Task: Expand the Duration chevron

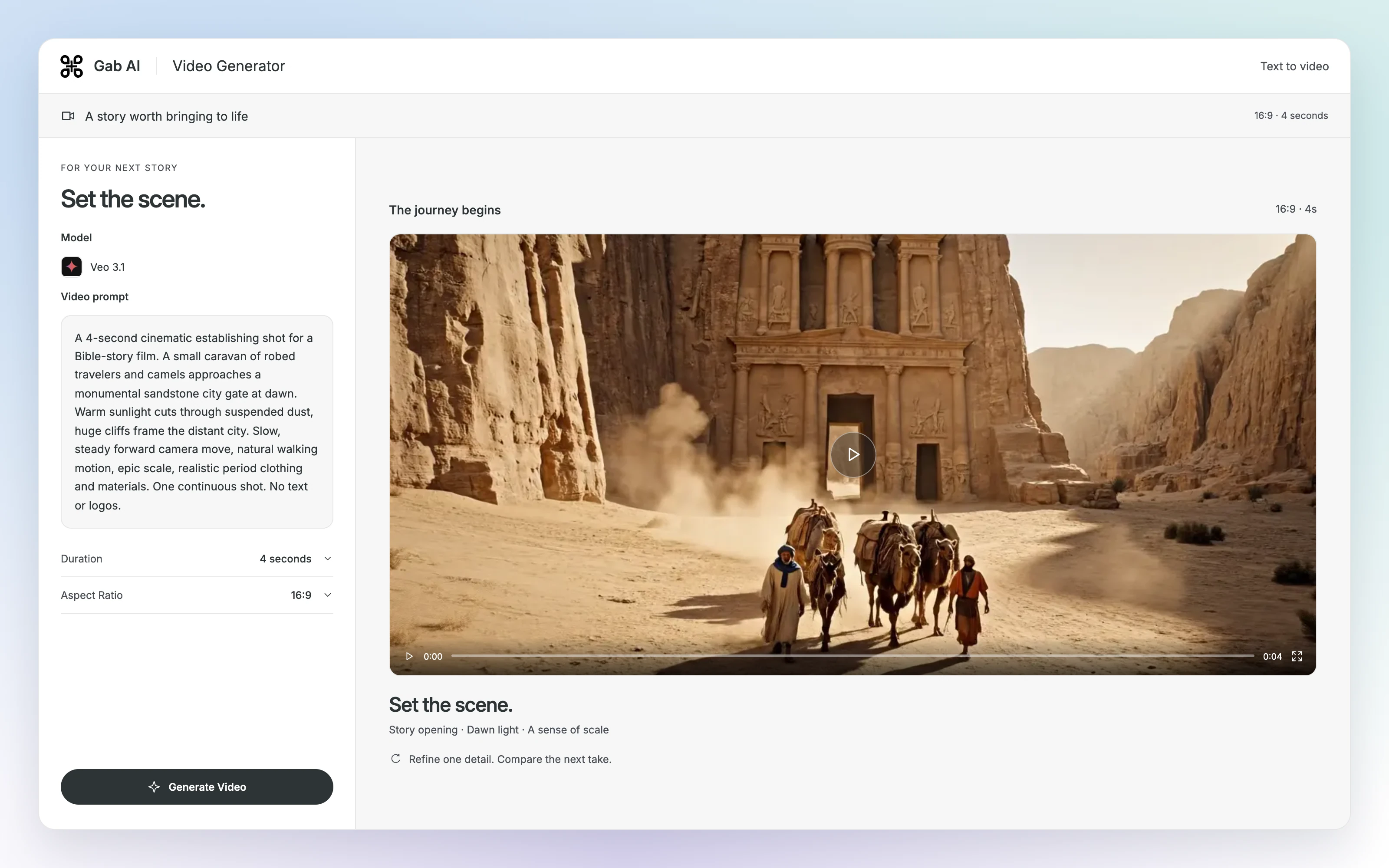Action: tap(328, 559)
